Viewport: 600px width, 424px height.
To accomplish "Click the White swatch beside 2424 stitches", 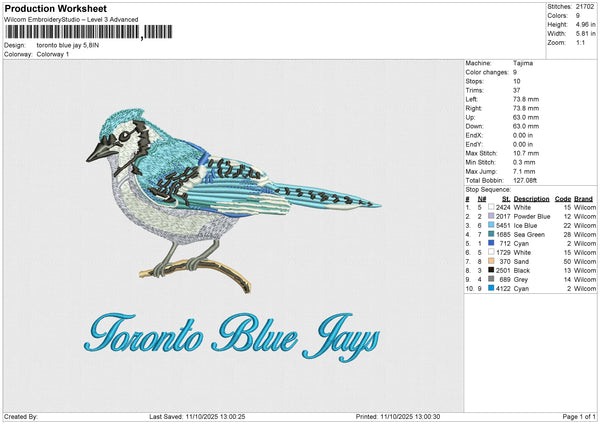I will [x=491, y=207].
